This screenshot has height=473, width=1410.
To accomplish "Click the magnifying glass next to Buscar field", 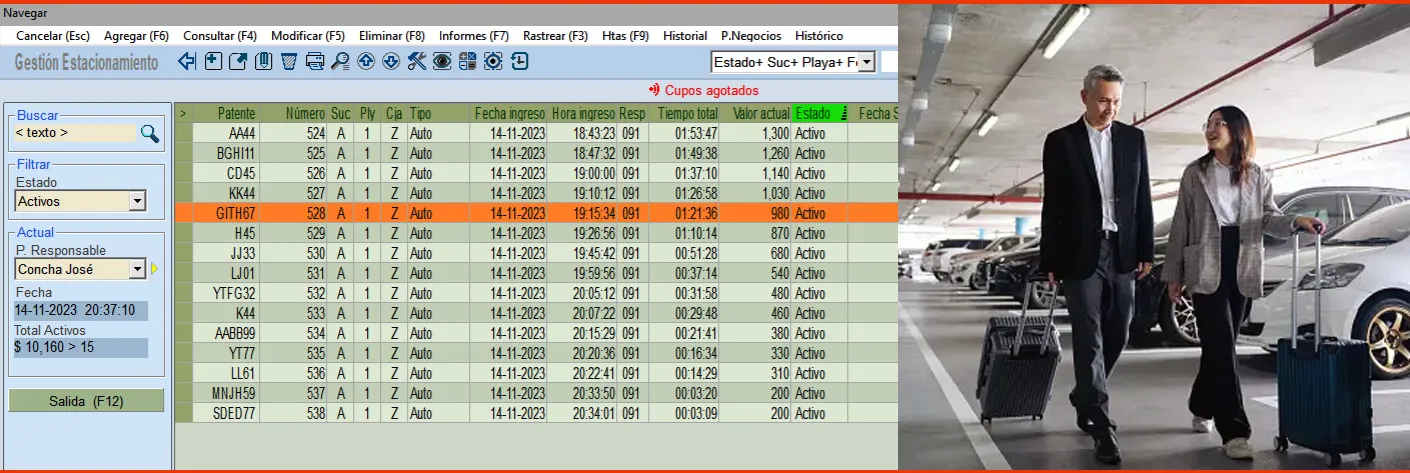I will tap(149, 133).
